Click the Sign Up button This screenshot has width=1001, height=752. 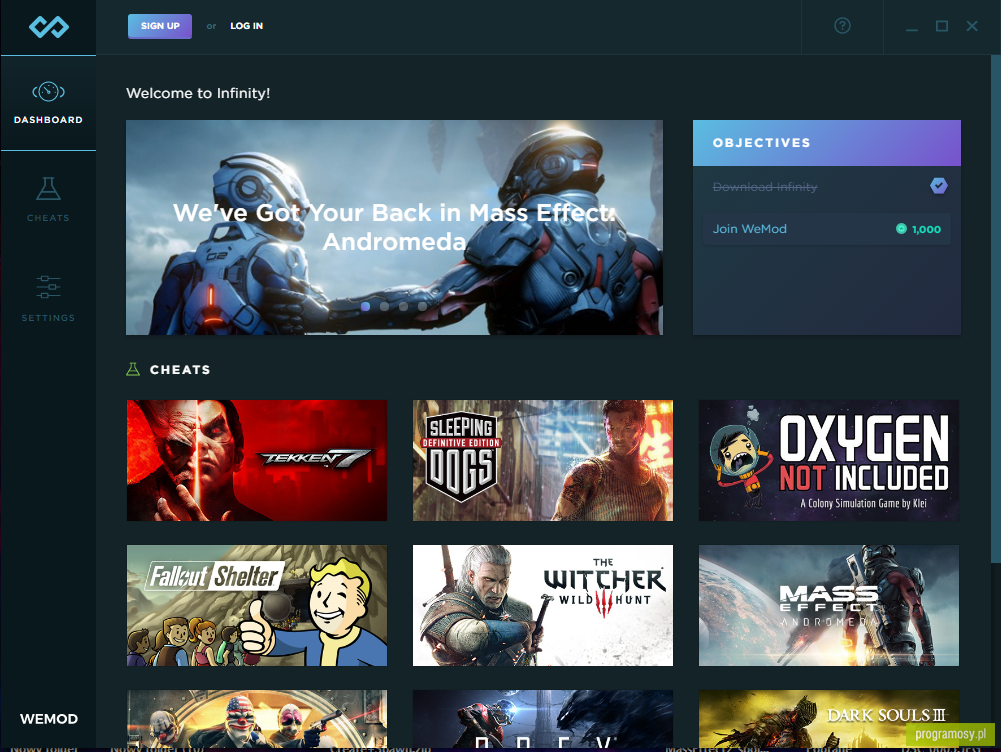pyautogui.click(x=160, y=26)
